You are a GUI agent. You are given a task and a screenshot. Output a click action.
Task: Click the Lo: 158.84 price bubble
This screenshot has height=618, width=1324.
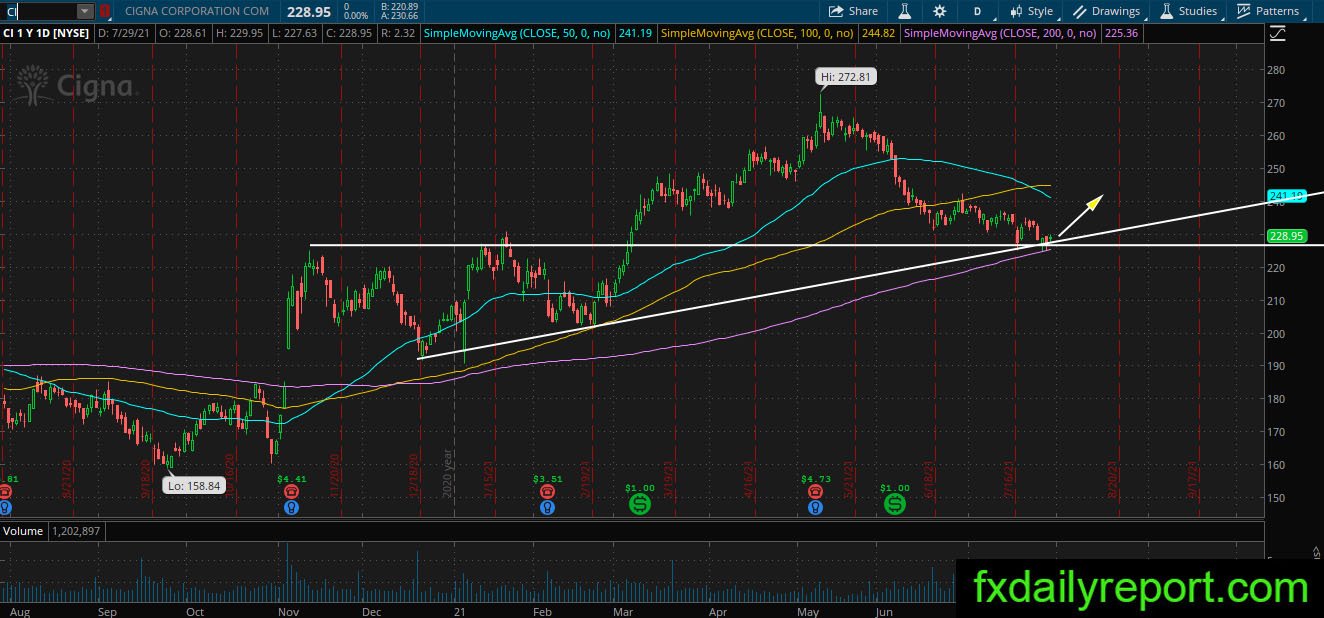[196, 485]
